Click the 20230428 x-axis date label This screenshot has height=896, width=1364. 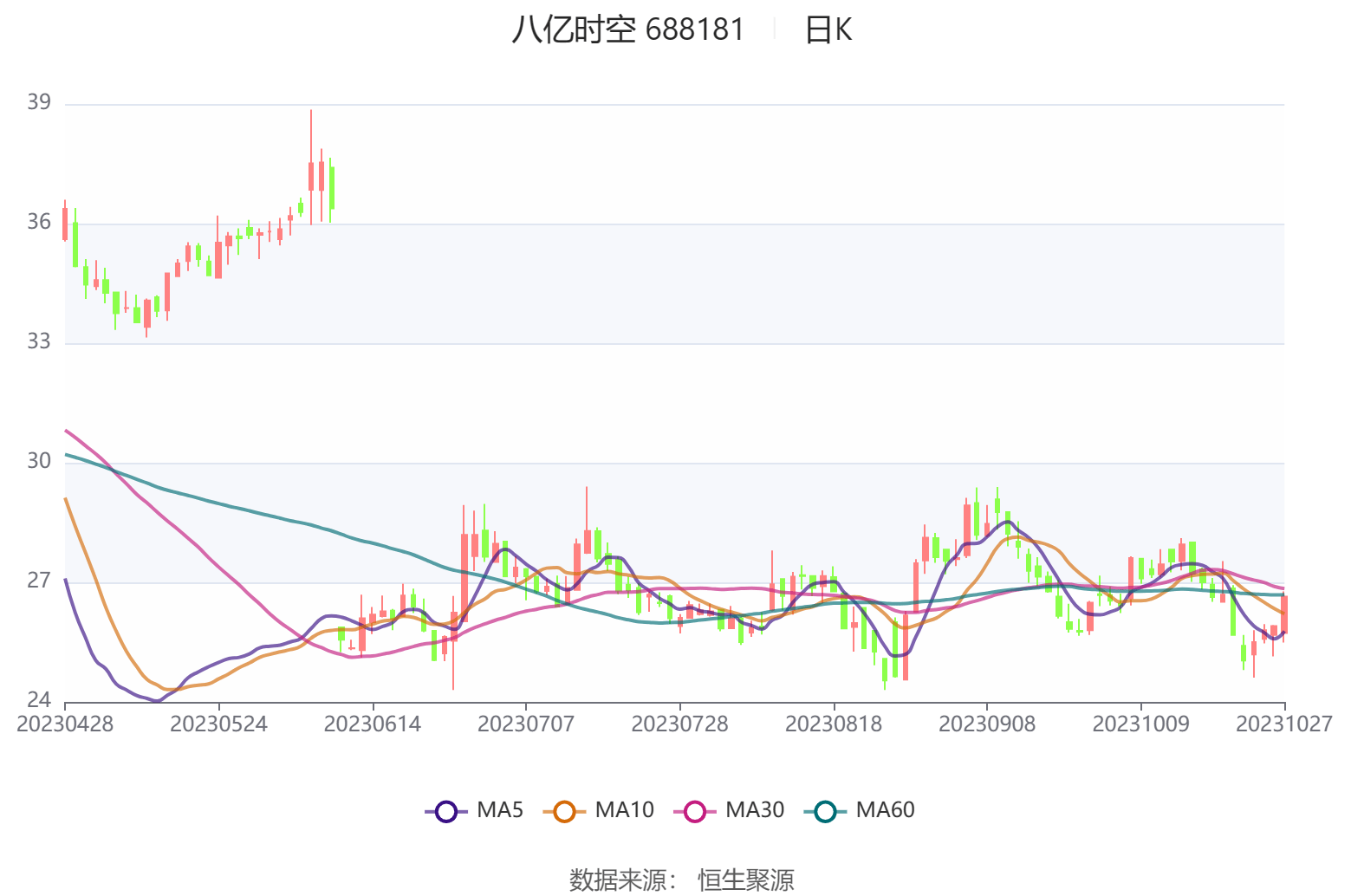click(65, 724)
